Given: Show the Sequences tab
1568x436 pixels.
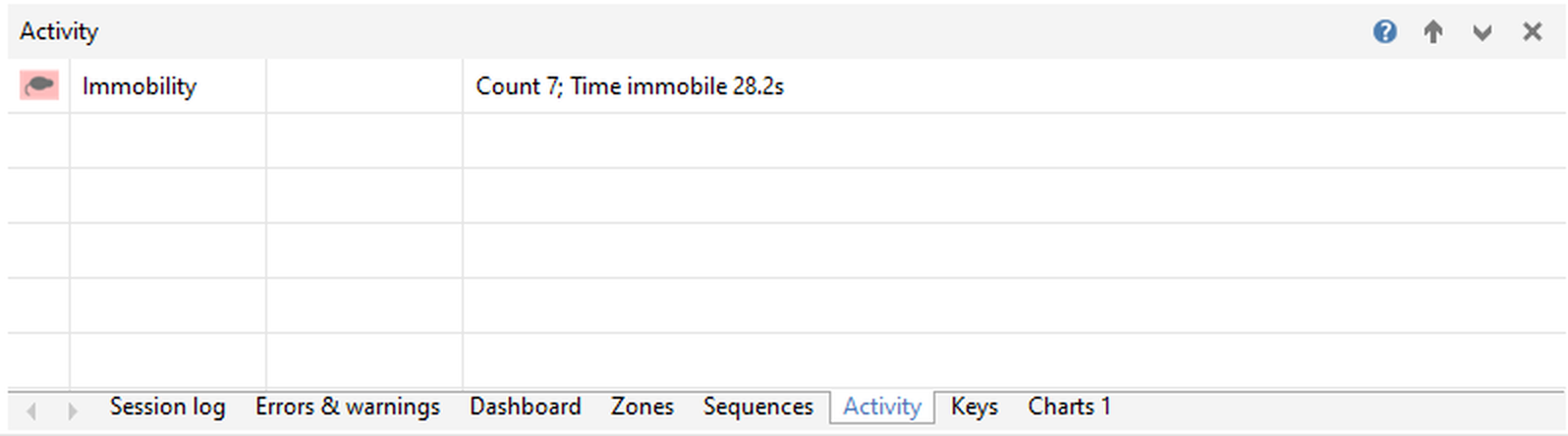Looking at the screenshot, I should pyautogui.click(x=757, y=407).
